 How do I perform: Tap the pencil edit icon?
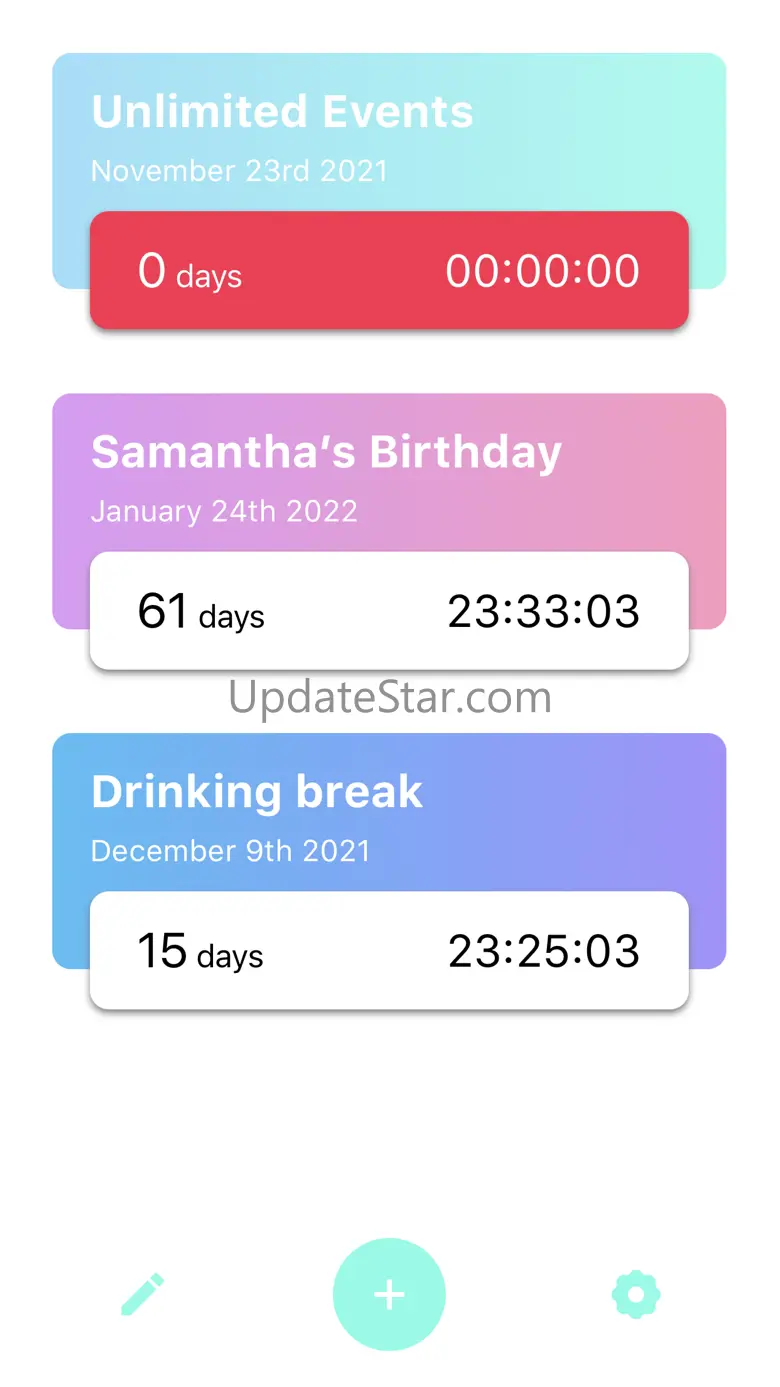coord(143,1294)
